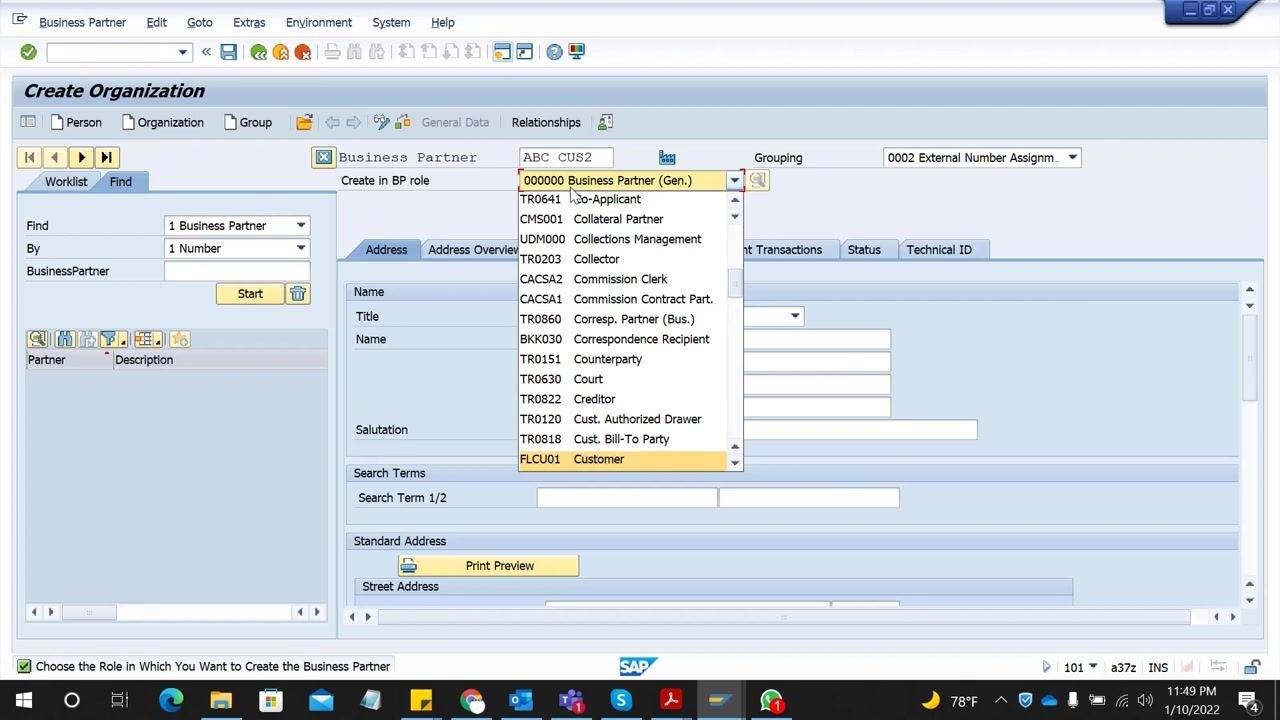Switch to the Worklist tab
This screenshot has width=1280, height=720.
click(66, 181)
